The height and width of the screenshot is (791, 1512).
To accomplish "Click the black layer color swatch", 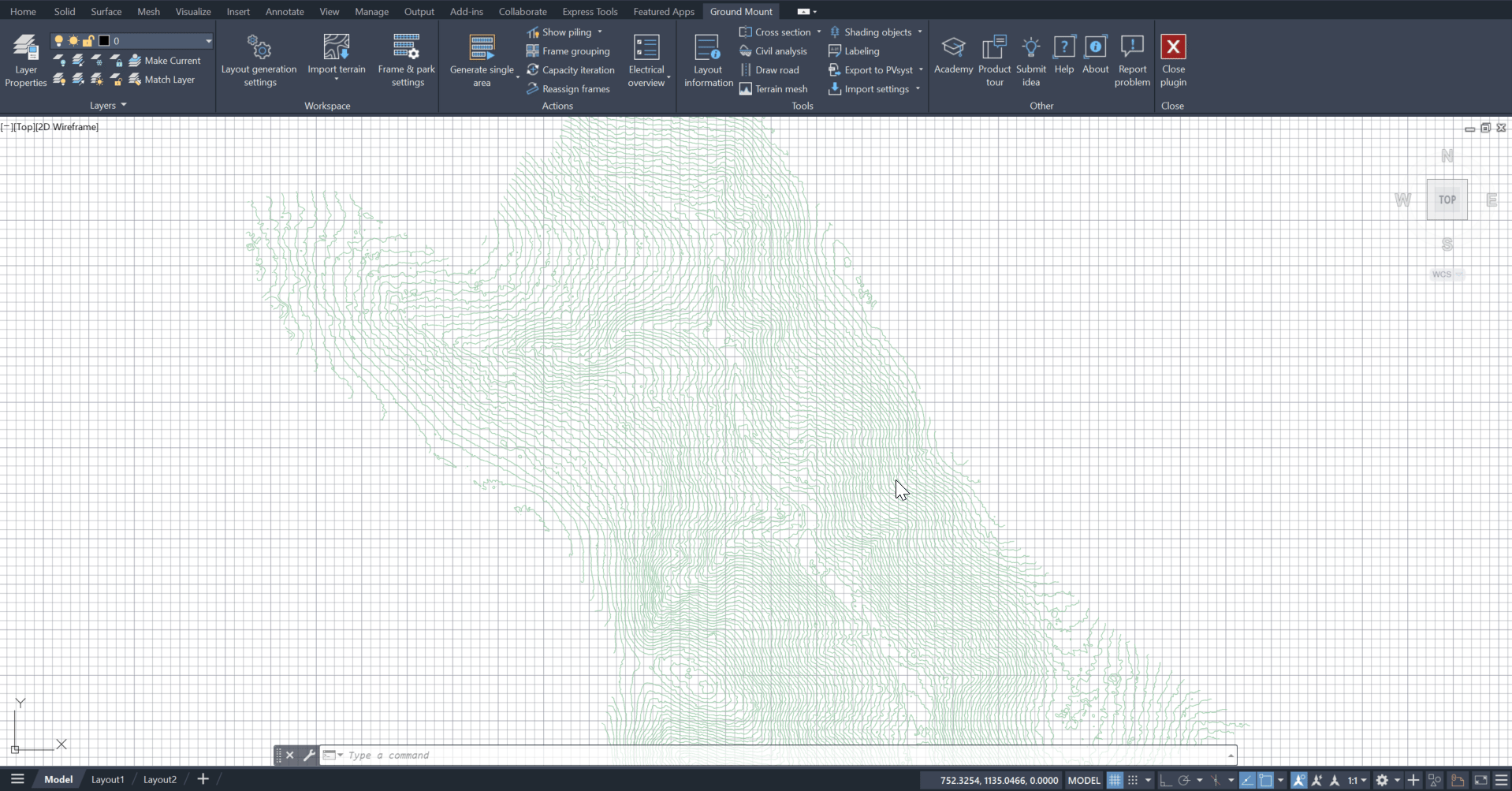I will pyautogui.click(x=104, y=41).
